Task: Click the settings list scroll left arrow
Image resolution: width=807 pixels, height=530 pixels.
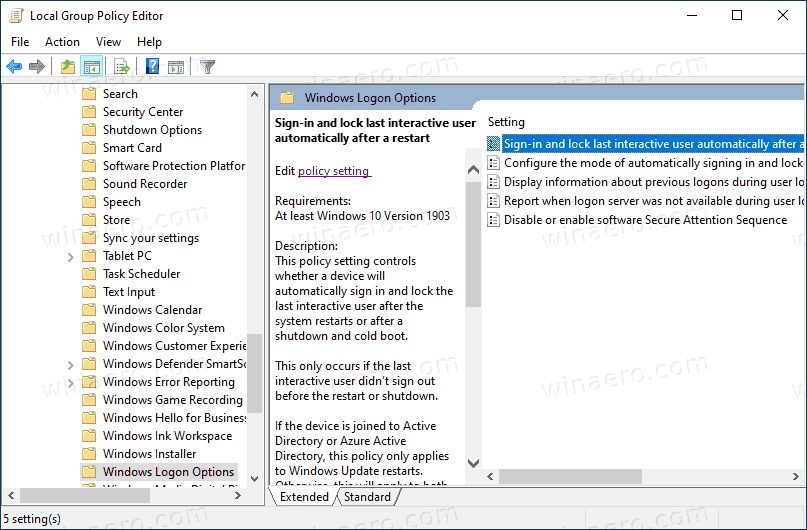Action: tap(490, 476)
